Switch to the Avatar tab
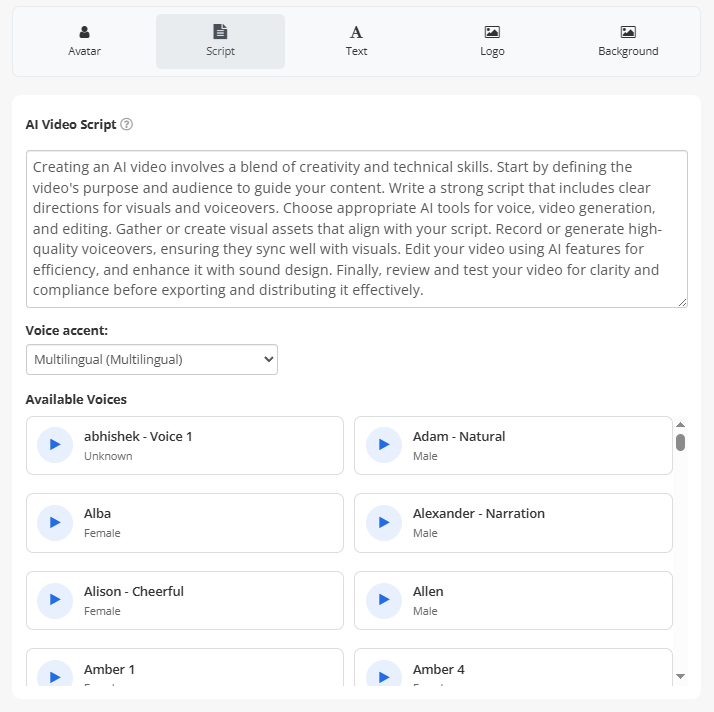The width and height of the screenshot is (714, 712). (84, 42)
